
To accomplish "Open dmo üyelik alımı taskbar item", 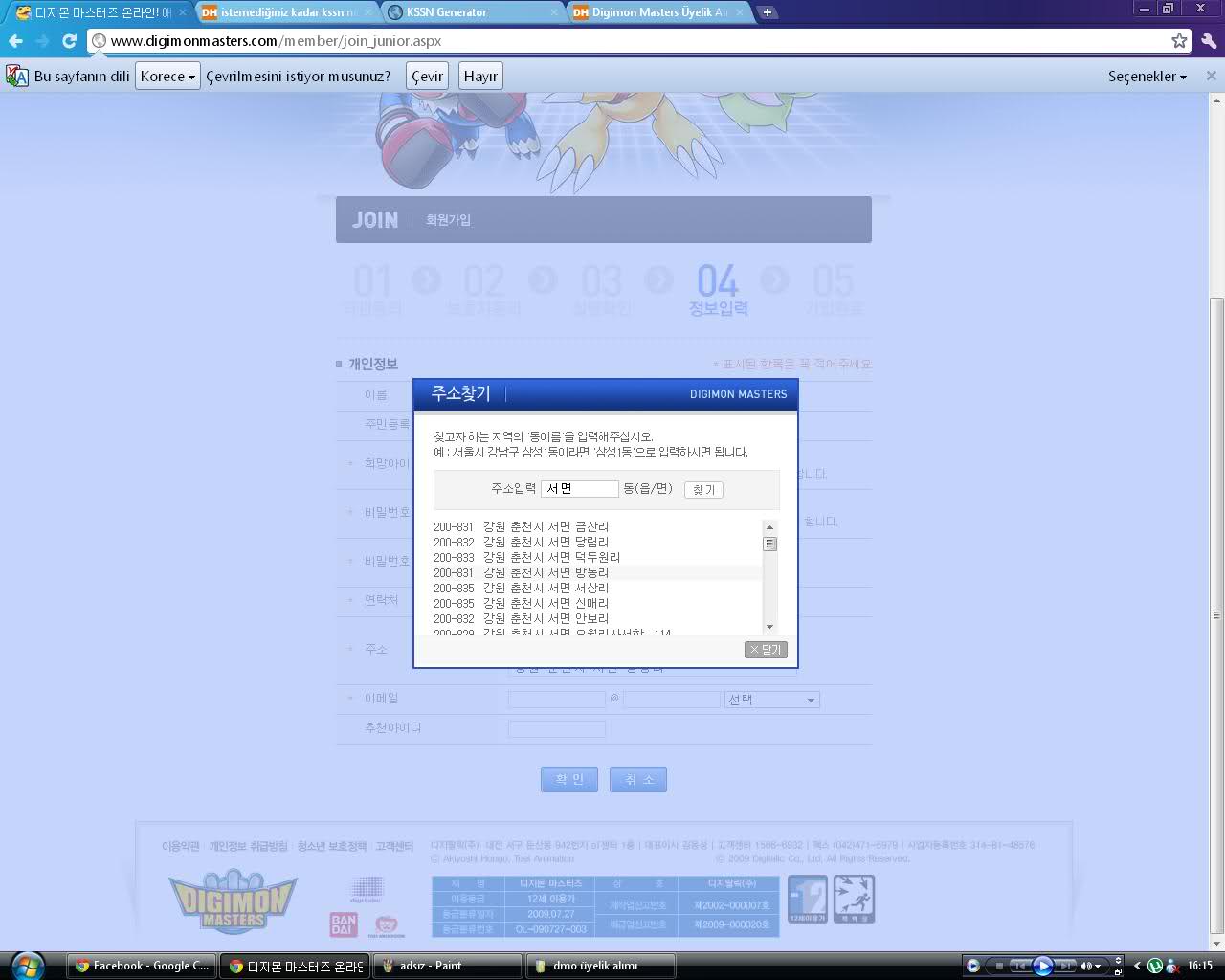I will click(x=601, y=966).
